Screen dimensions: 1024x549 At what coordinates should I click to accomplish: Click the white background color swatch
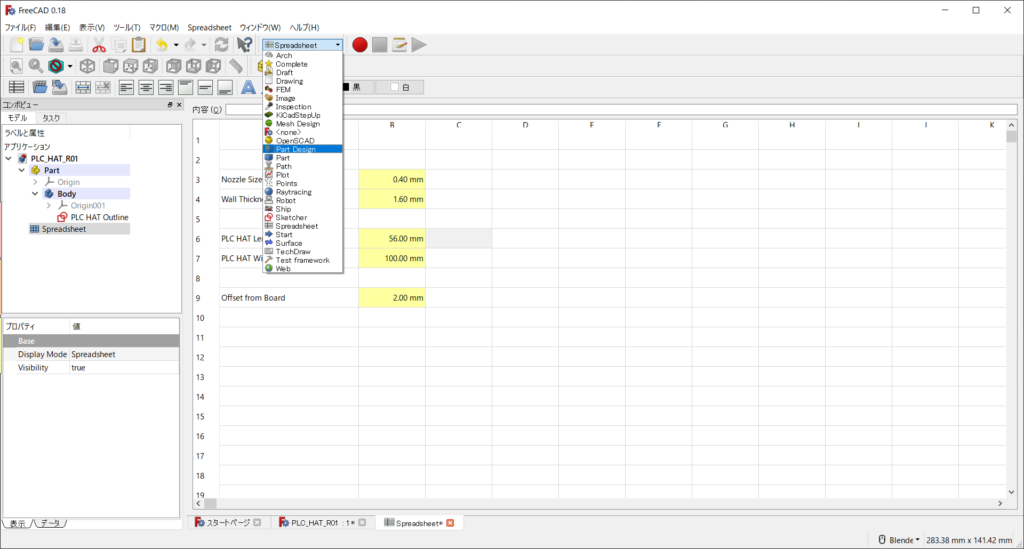pyautogui.click(x=400, y=87)
